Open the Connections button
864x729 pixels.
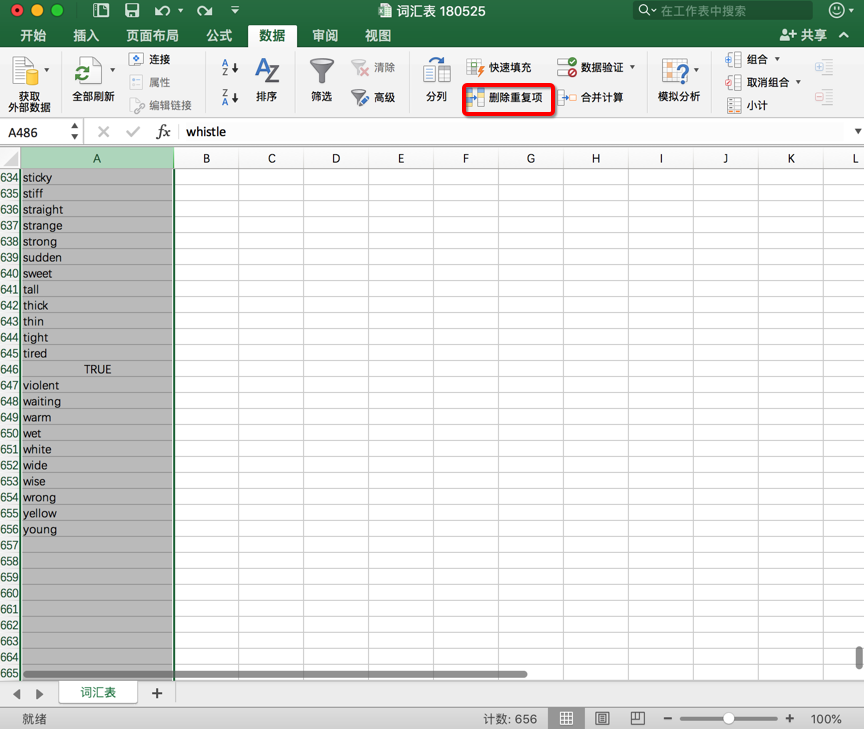point(150,59)
